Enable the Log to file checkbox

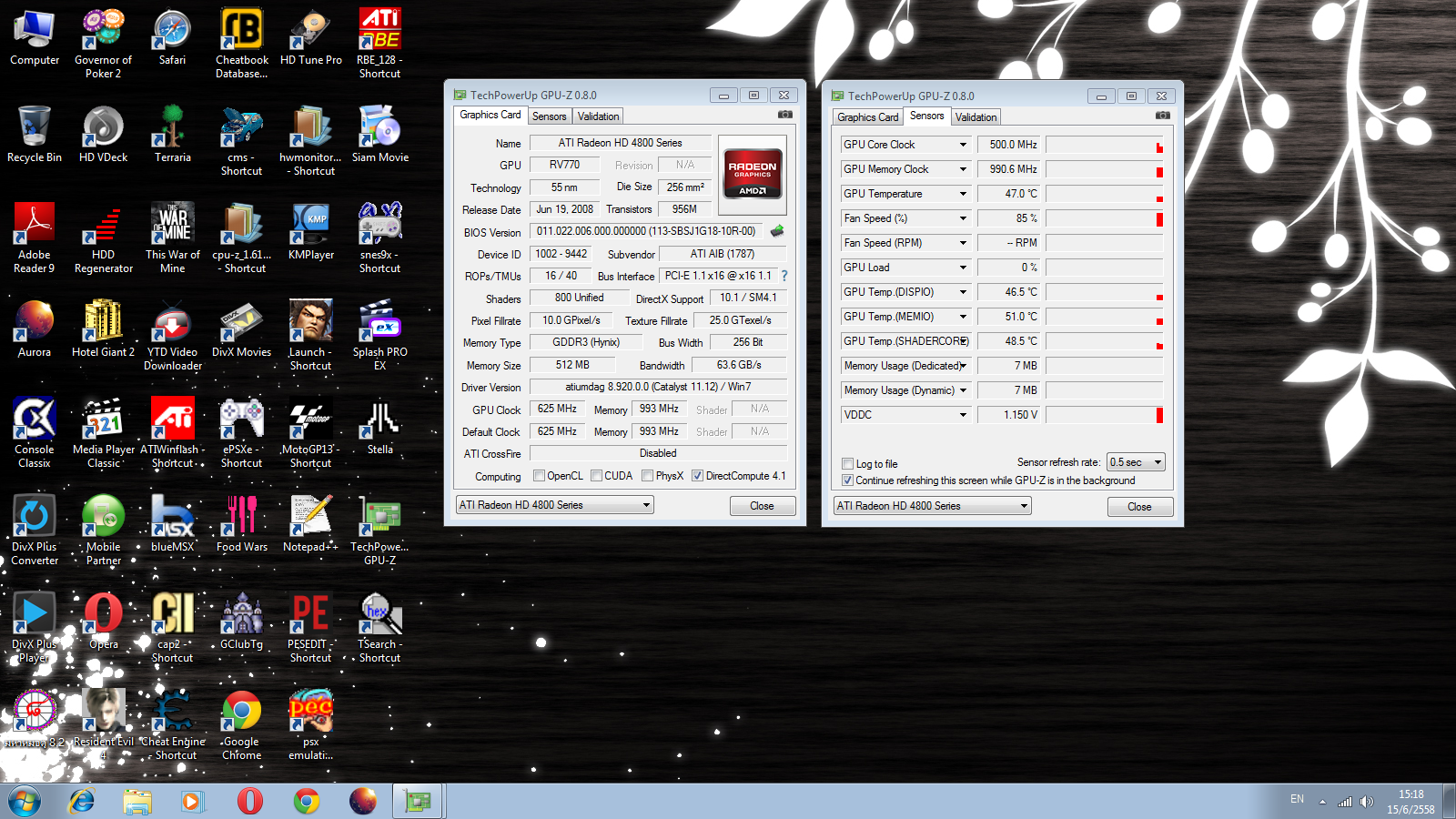point(848,464)
